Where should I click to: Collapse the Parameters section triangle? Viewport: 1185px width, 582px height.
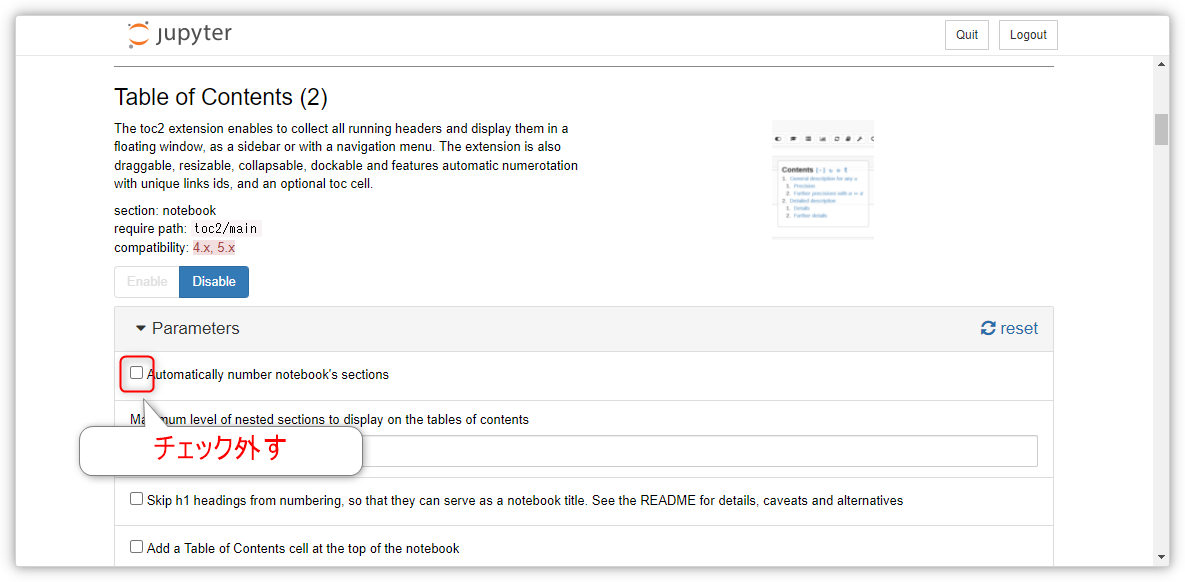coord(141,329)
